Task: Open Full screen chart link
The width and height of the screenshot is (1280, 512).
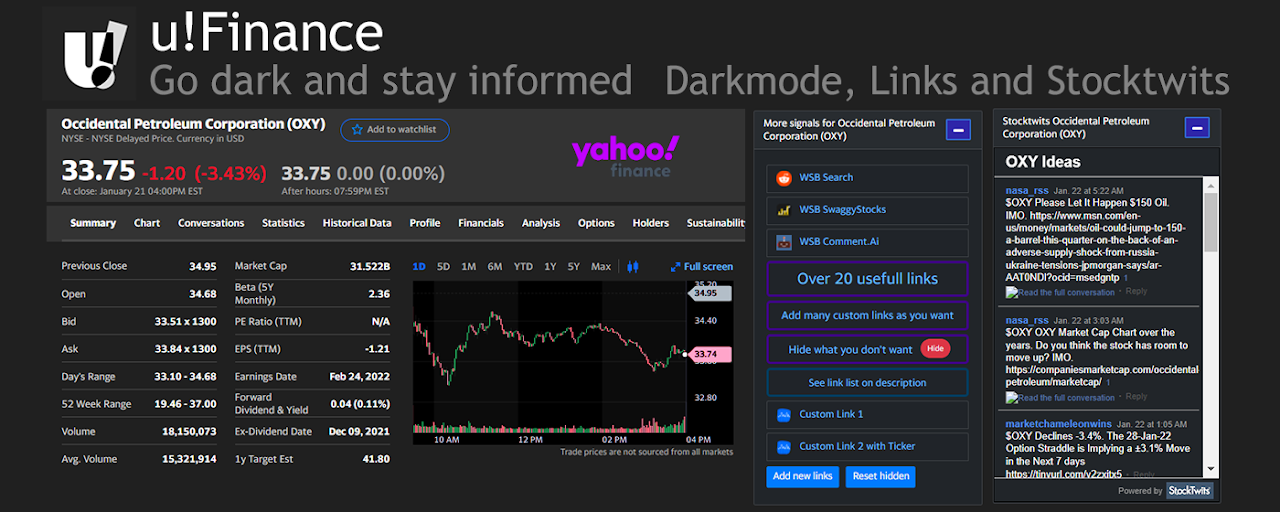Action: pos(700,267)
